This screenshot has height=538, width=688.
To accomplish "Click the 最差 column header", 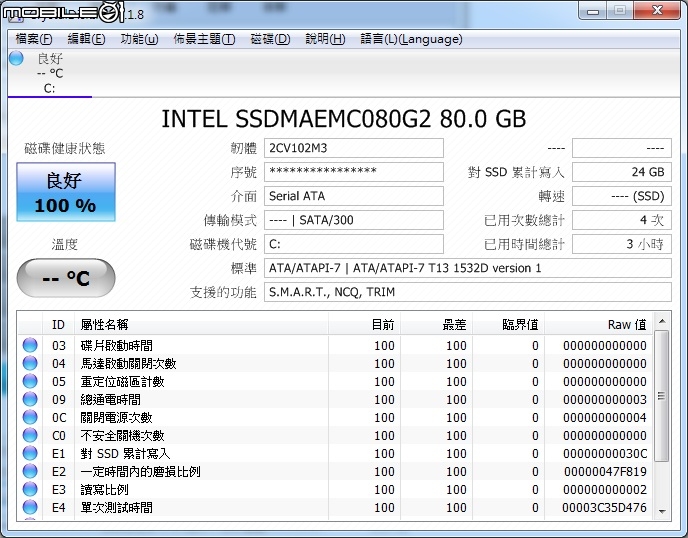I will tap(437, 325).
